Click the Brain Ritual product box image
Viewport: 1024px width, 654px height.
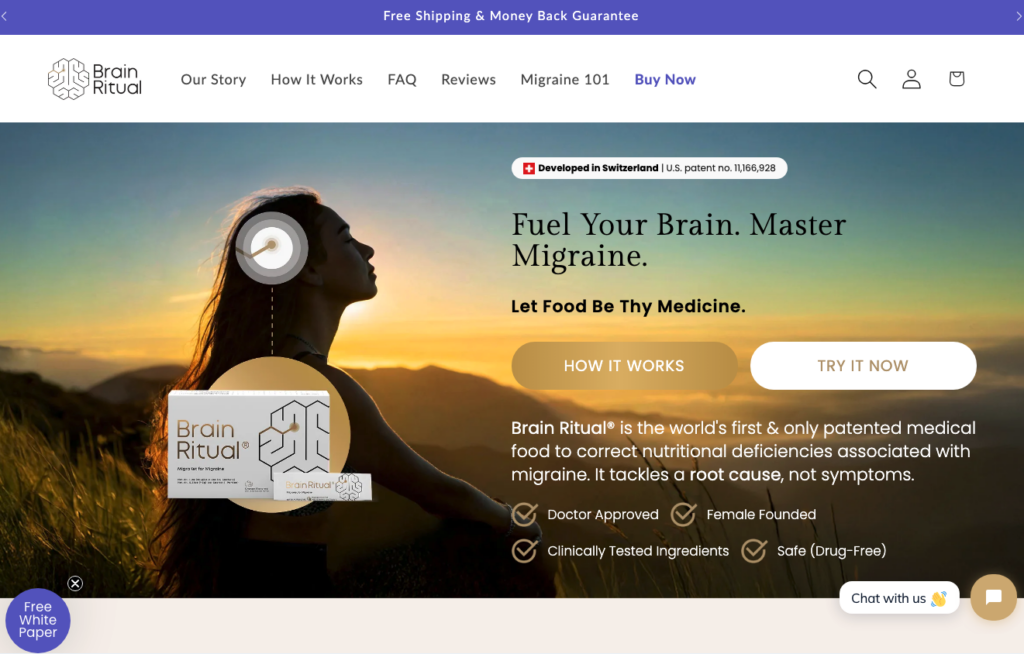pyautogui.click(x=250, y=443)
